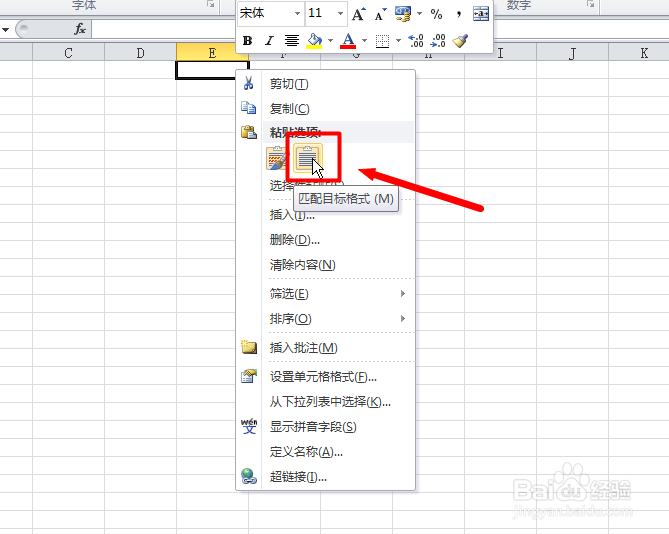Open 设置单元格格式(F)... dialog

tap(326, 377)
